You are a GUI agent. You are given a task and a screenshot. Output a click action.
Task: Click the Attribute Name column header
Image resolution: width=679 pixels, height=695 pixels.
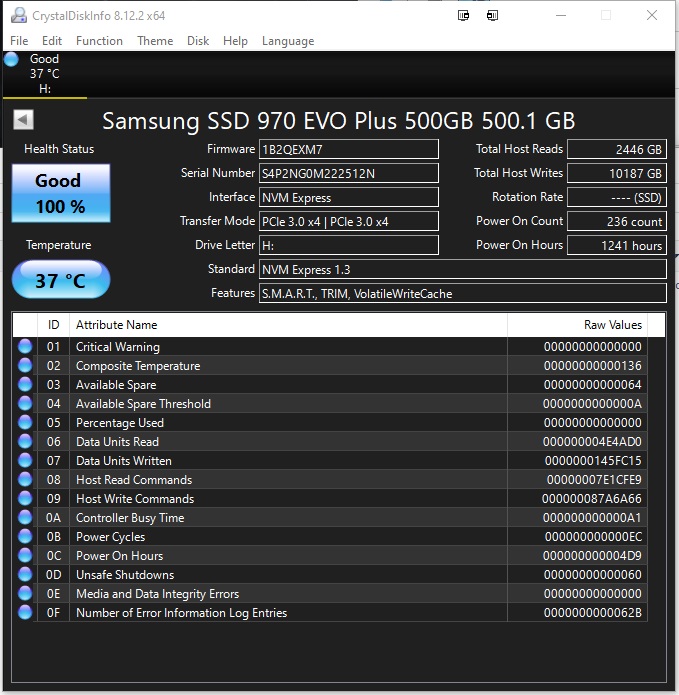click(x=289, y=325)
